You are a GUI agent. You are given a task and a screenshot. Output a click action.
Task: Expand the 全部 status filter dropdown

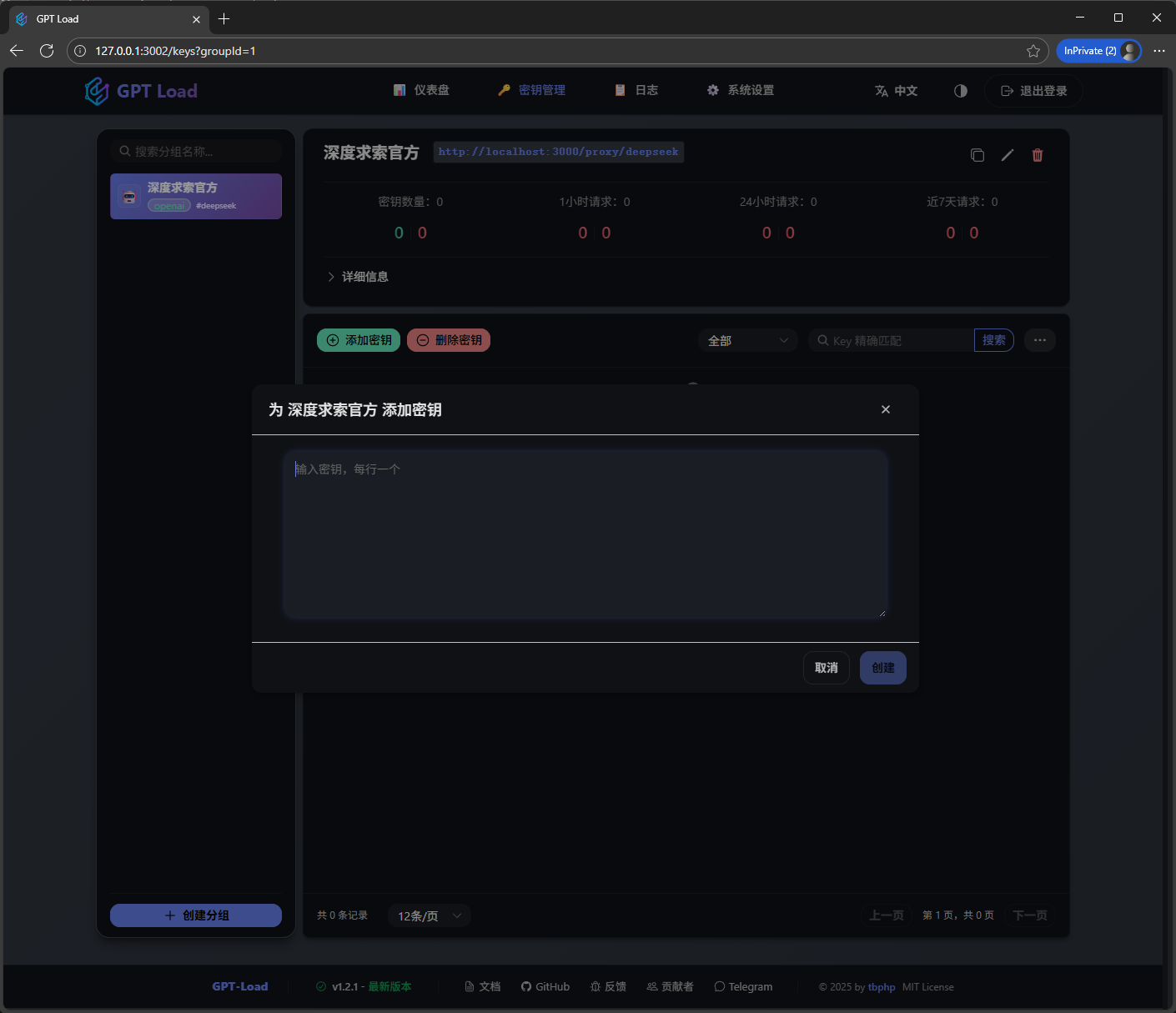click(747, 340)
